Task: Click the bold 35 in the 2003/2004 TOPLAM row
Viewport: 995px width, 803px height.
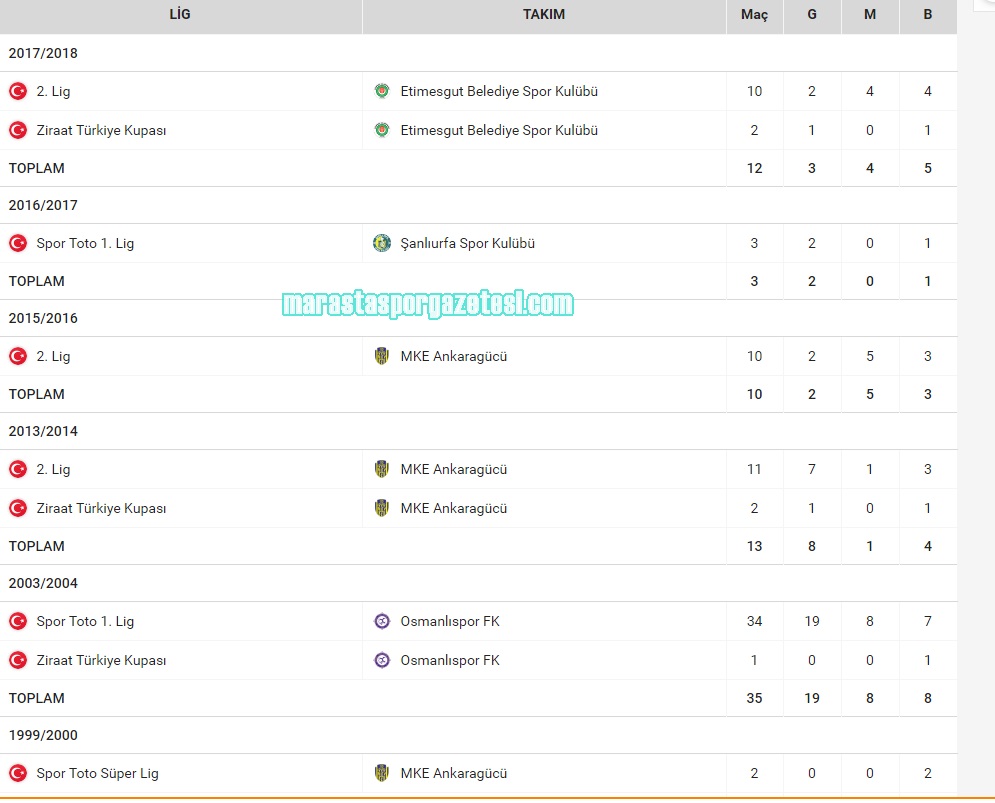Action: [x=754, y=698]
